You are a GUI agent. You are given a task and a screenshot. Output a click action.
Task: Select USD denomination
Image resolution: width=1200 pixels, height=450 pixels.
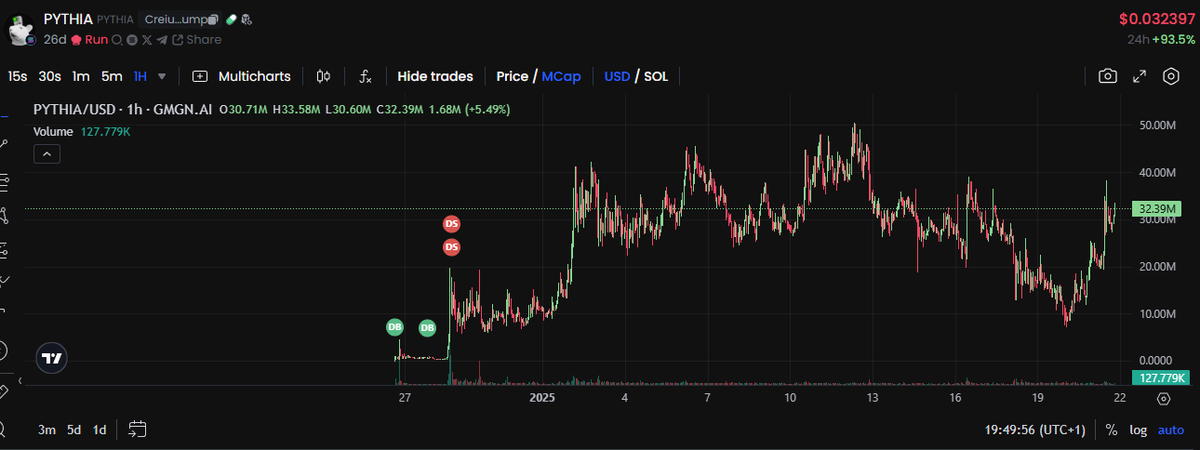(618, 76)
